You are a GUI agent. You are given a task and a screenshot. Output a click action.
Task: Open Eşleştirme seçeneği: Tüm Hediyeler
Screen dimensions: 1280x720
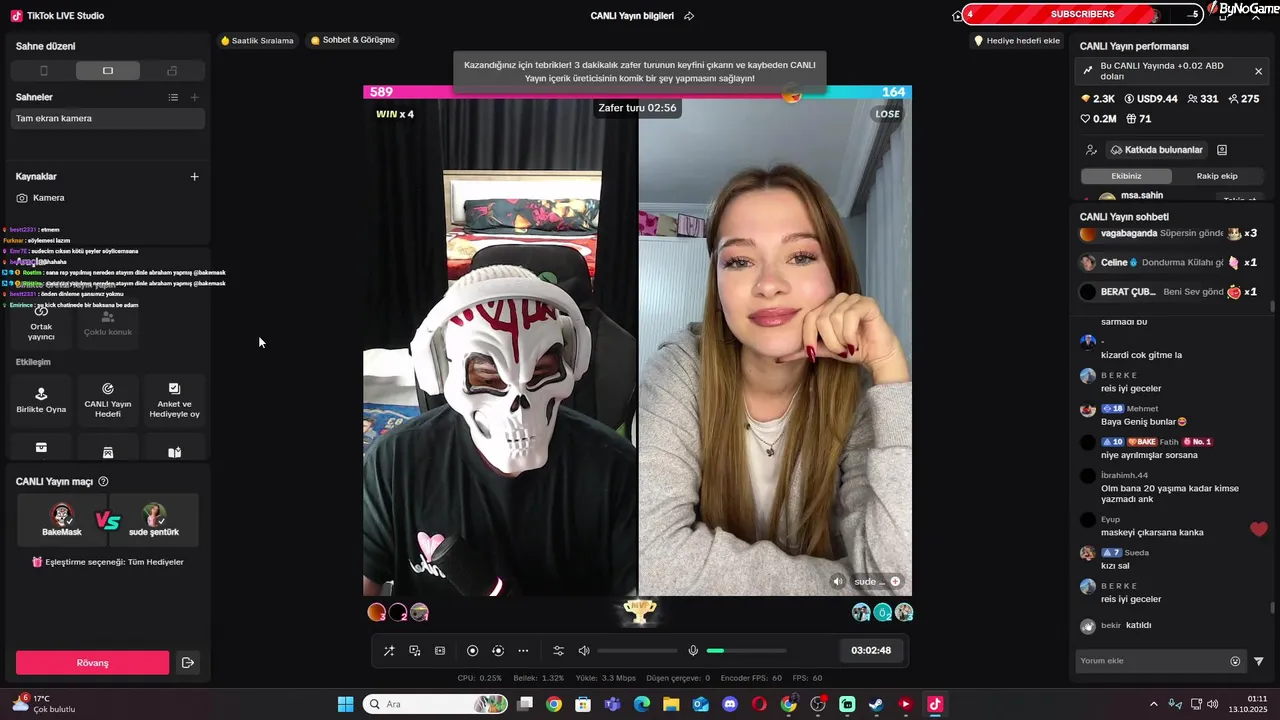[108, 562]
